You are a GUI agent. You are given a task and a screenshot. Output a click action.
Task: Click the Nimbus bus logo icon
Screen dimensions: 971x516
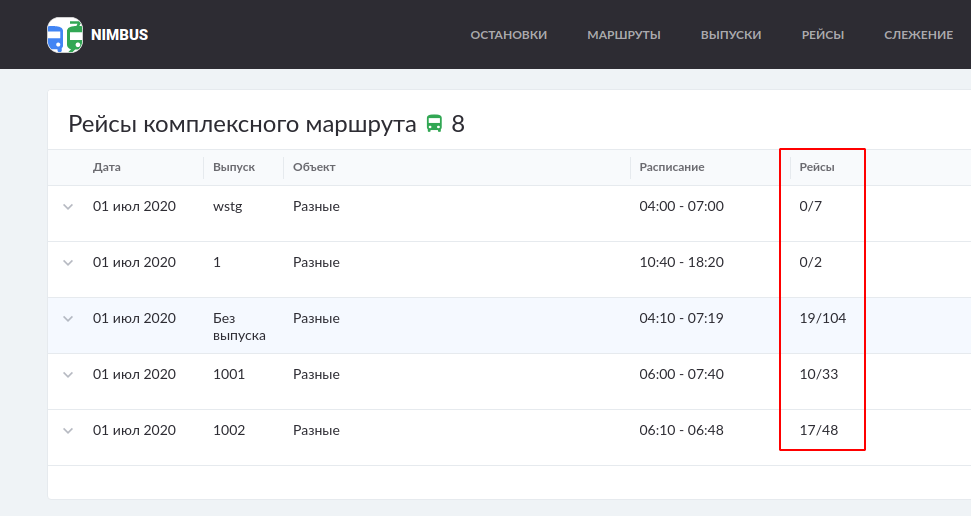coord(65,35)
